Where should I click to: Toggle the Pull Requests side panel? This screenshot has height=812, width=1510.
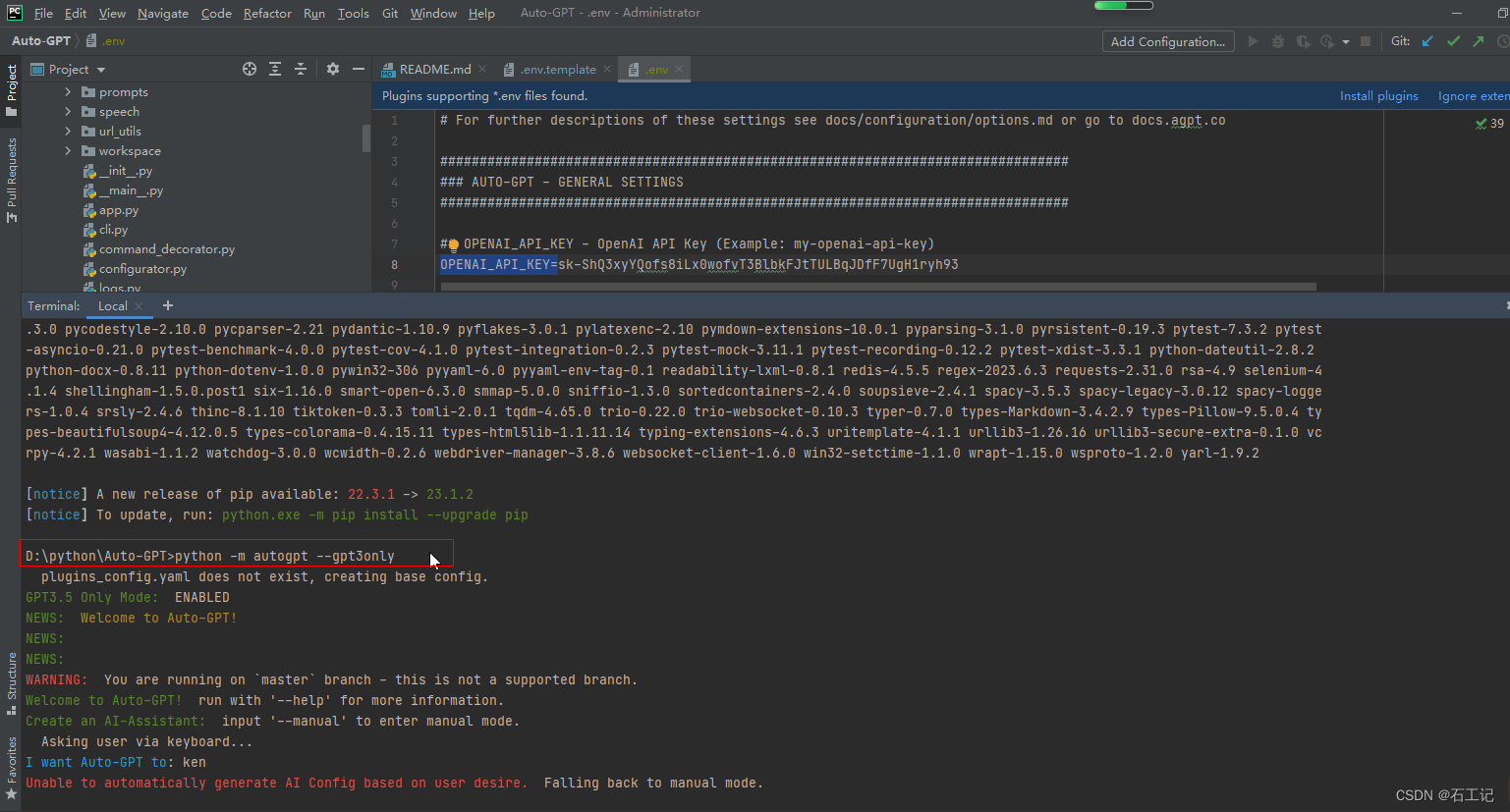click(x=11, y=179)
